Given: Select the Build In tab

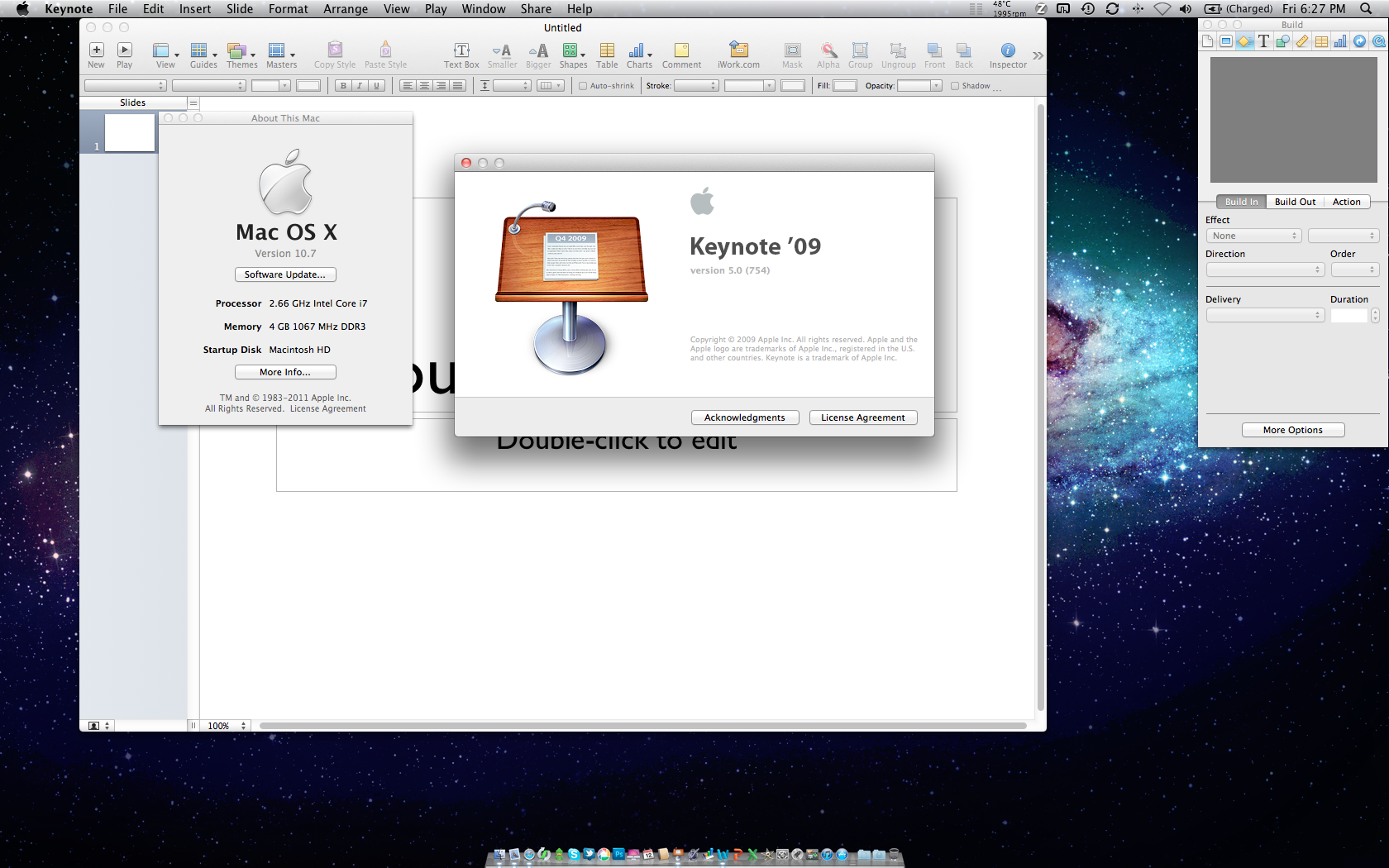Looking at the screenshot, I should [1241, 202].
